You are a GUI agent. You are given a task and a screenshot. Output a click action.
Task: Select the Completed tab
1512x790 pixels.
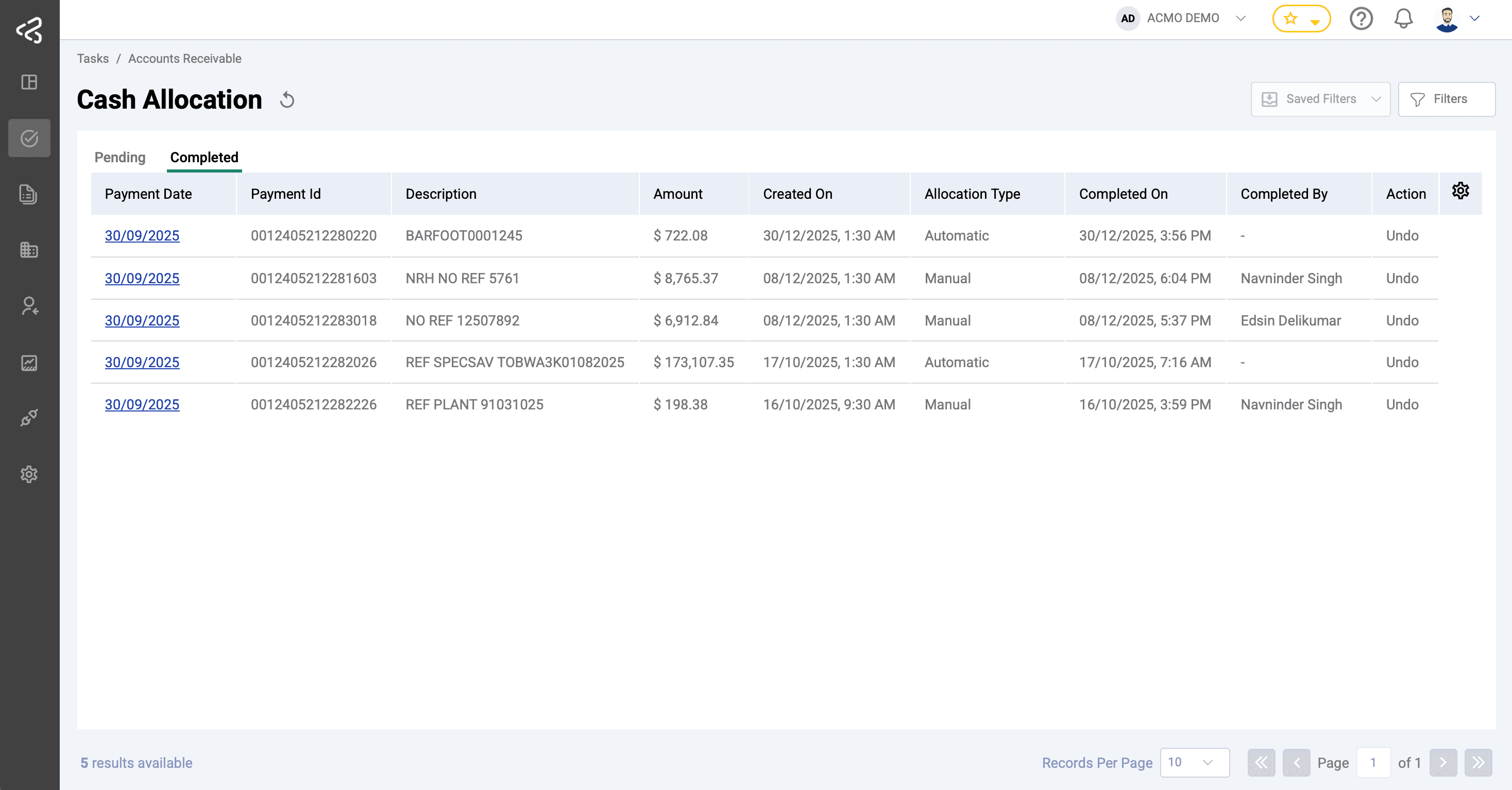coord(203,157)
